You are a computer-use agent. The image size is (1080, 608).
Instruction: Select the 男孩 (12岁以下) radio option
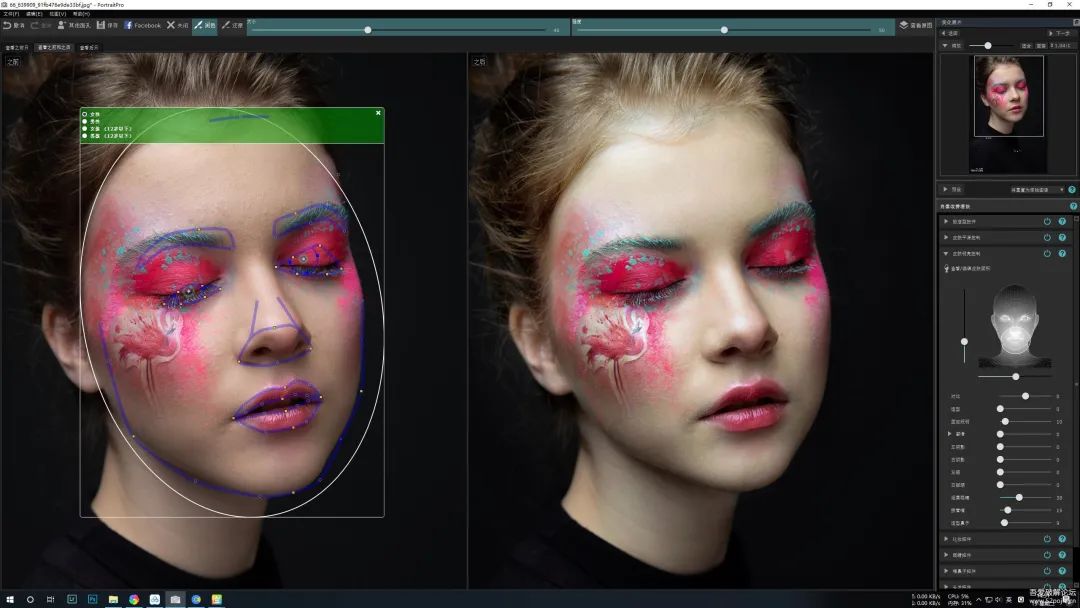coord(85,136)
